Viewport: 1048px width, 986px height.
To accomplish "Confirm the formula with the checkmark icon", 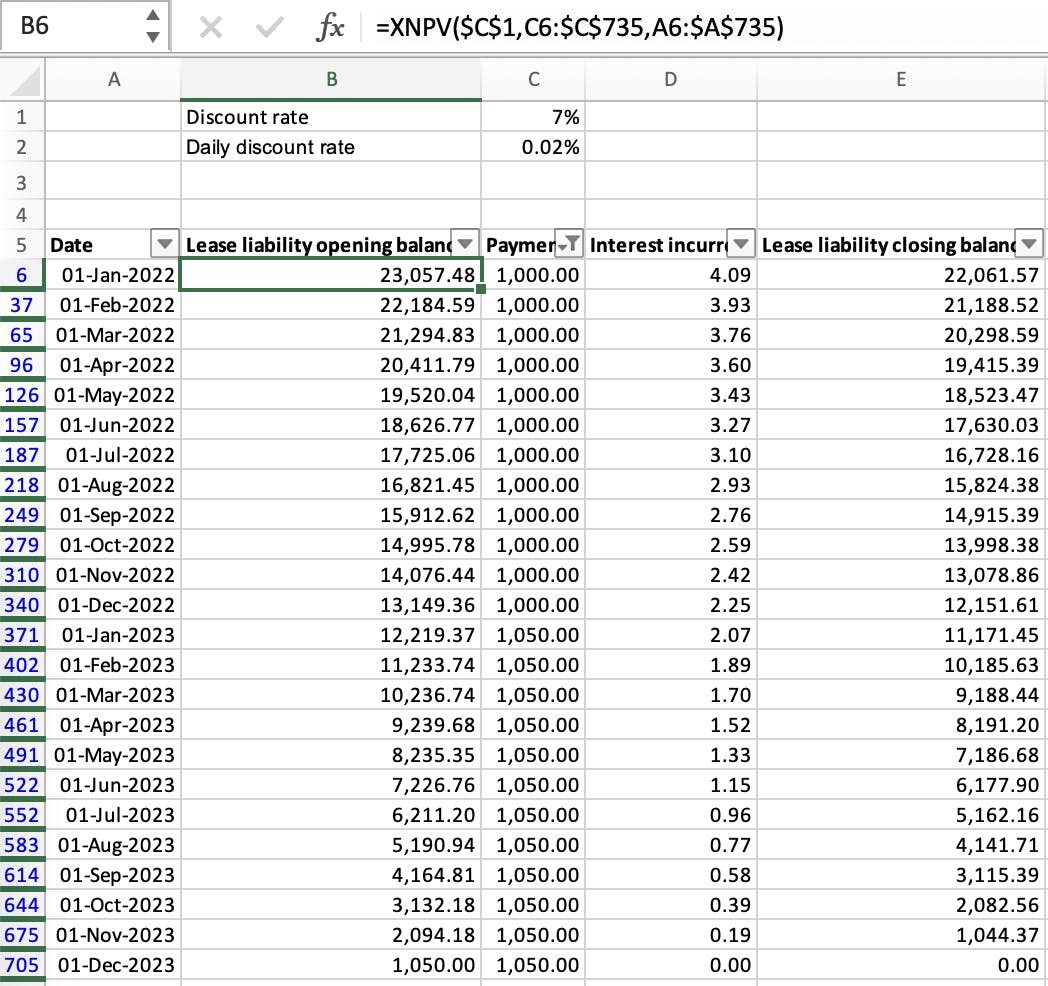I will point(269,27).
